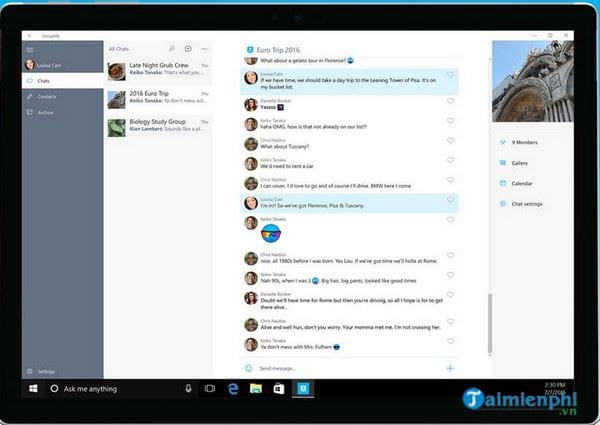The width and height of the screenshot is (600, 425).
Task: Open Microsoft Edge from the taskbar
Action: (233, 388)
